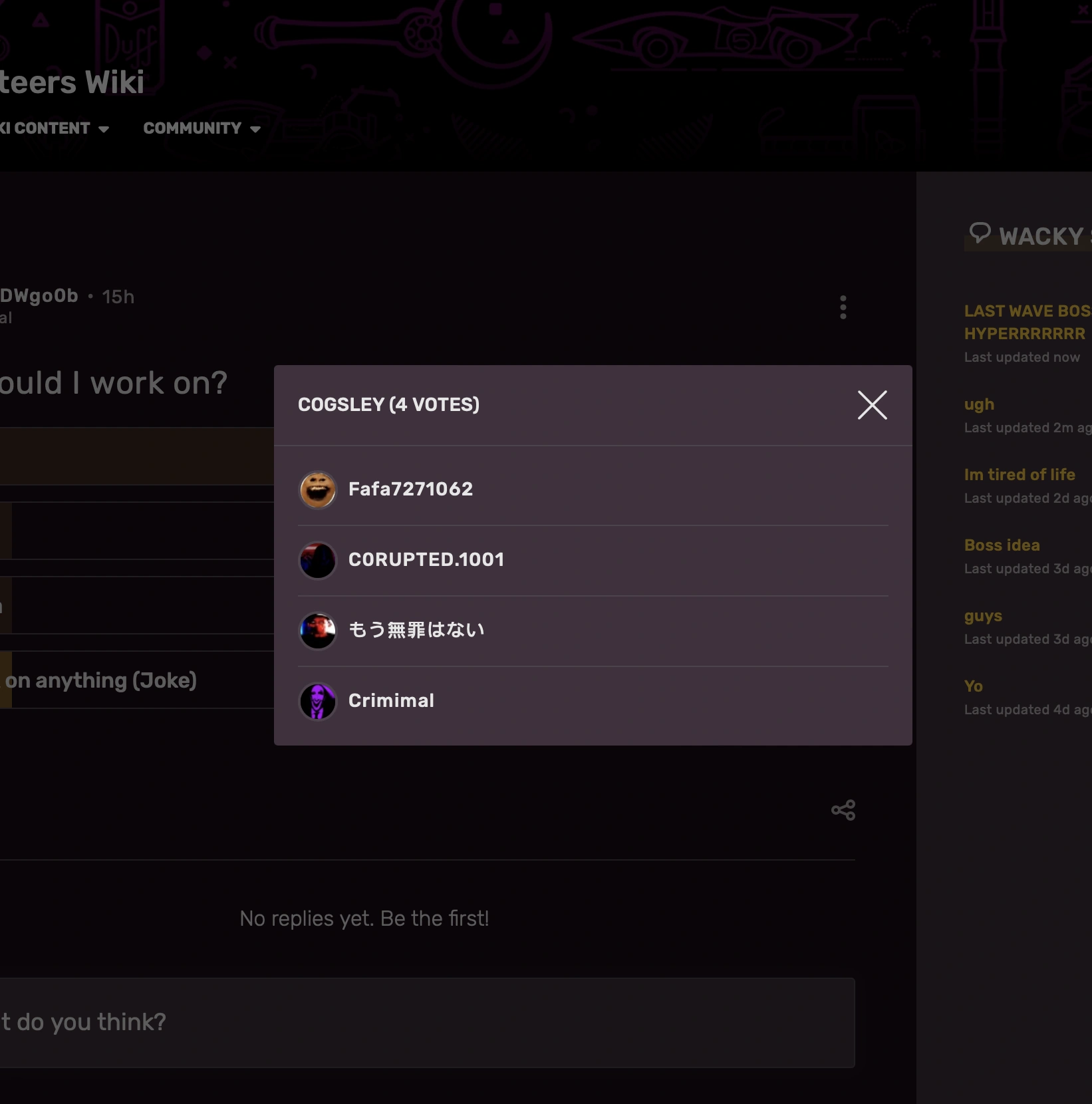Open the "Im tired of life" post

[x=1019, y=475]
